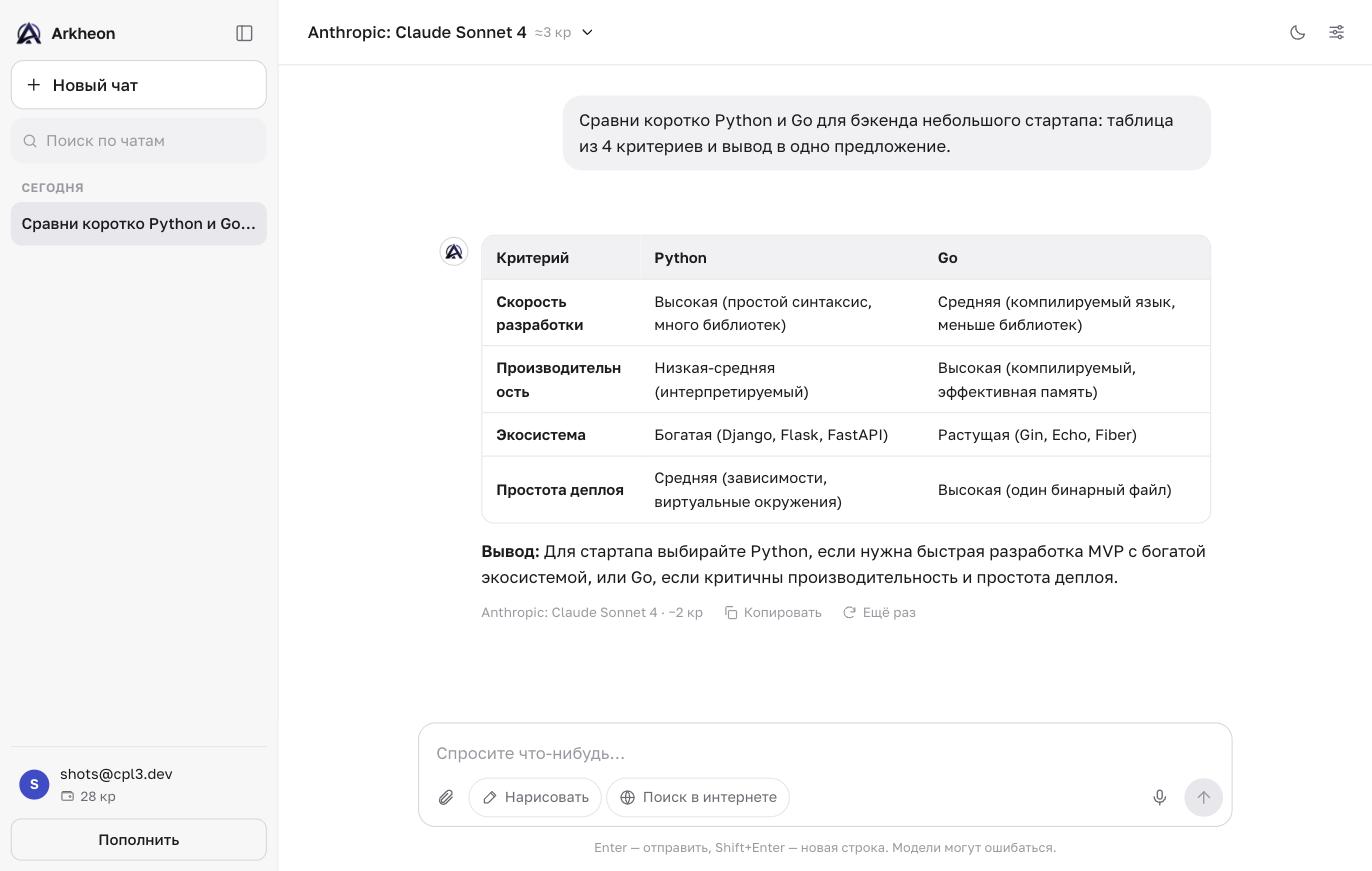Start a new chat with Новый чат
The height and width of the screenshot is (871, 1372).
coord(139,85)
